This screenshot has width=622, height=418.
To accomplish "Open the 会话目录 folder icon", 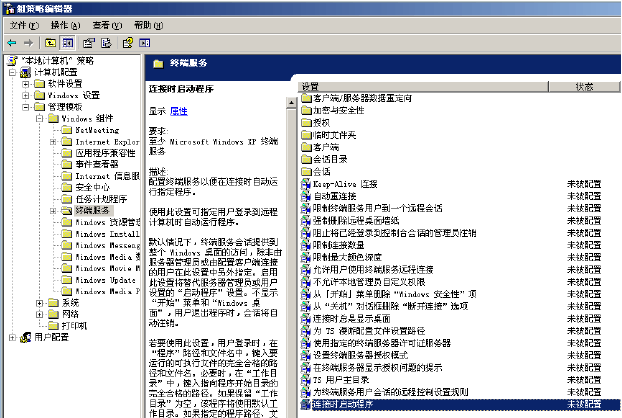I will 306,159.
